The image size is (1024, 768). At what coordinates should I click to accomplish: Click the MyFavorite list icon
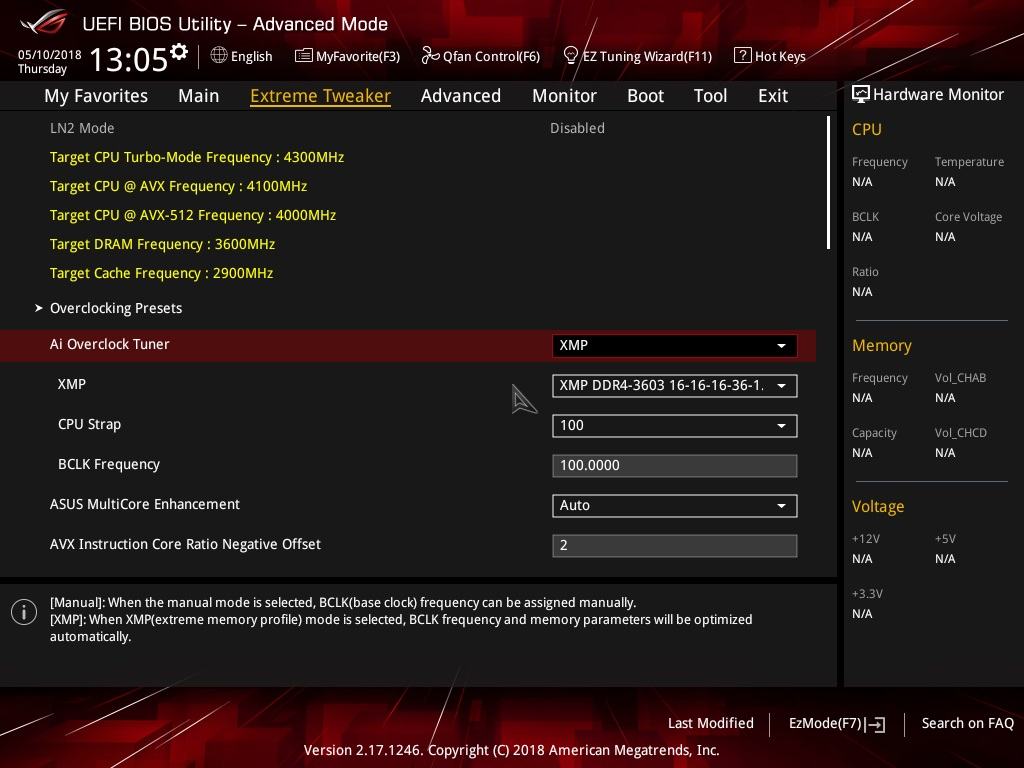click(304, 56)
